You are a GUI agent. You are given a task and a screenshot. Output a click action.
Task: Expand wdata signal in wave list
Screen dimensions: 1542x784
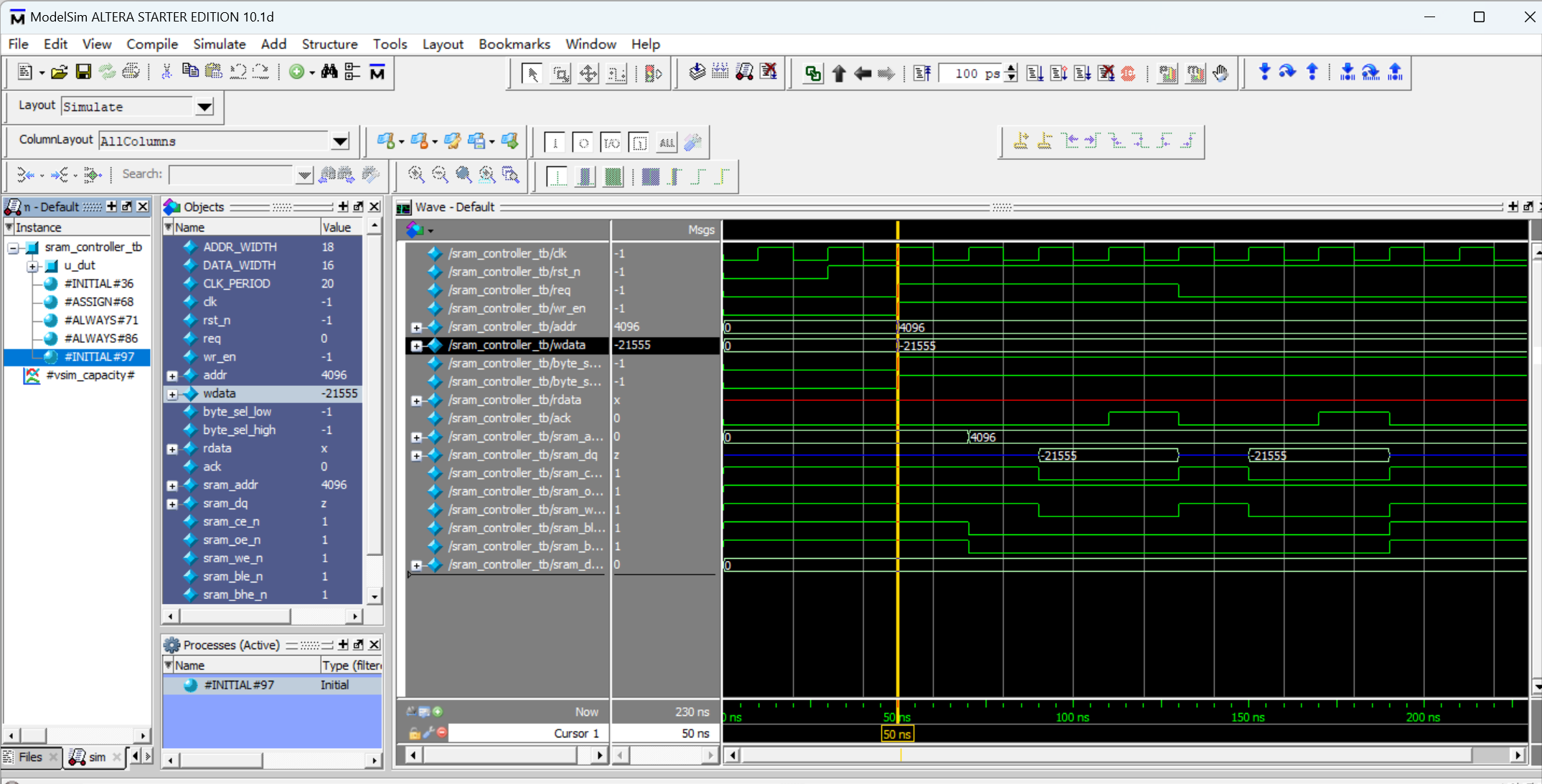tap(416, 346)
